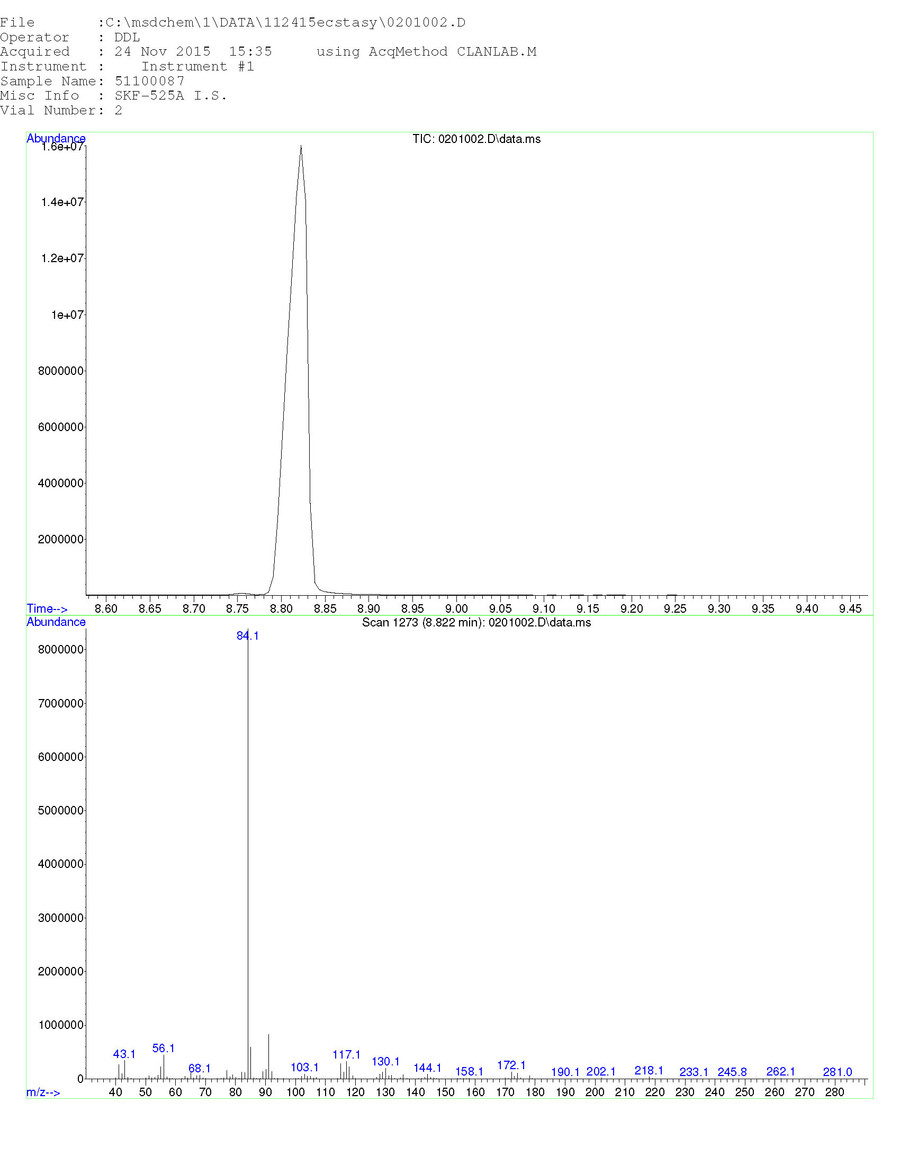
Task: Click the 172.1 ion label
Action: (x=511, y=1065)
